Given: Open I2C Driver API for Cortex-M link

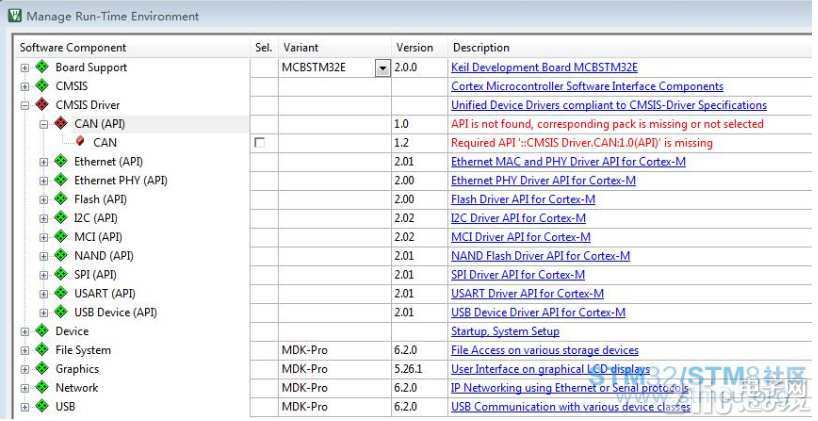Looking at the screenshot, I should point(519,218).
